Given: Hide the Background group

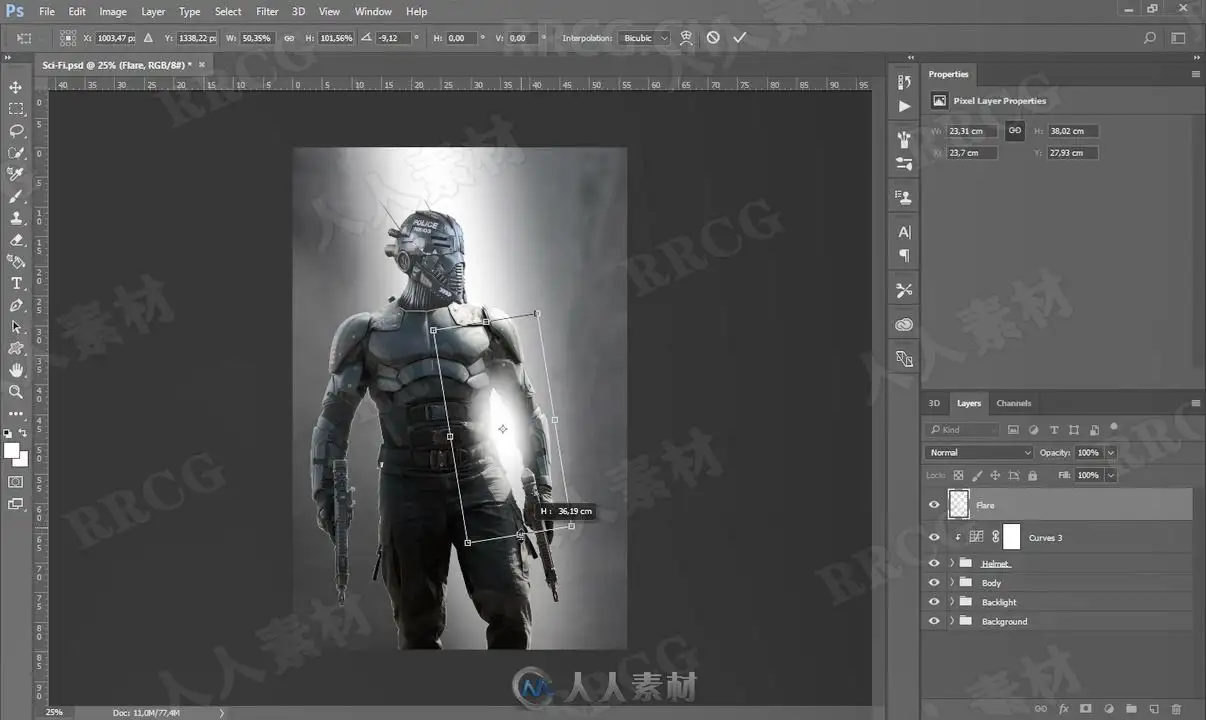Looking at the screenshot, I should tap(934, 621).
